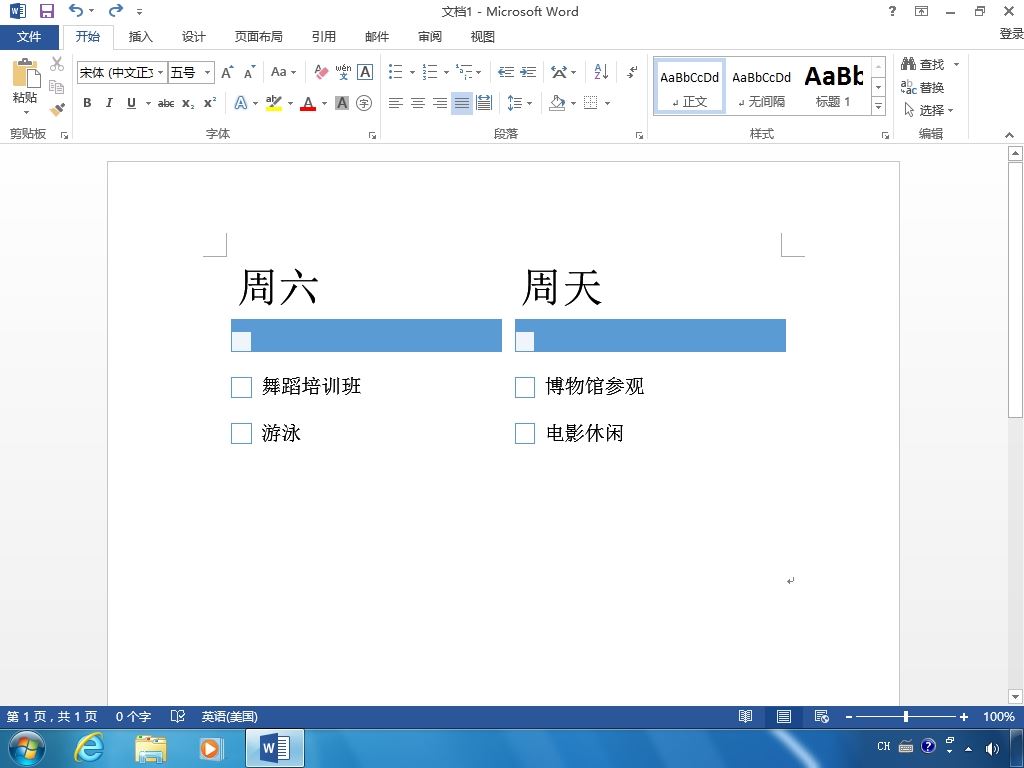Clear all formatting with eraser icon

pyautogui.click(x=321, y=72)
